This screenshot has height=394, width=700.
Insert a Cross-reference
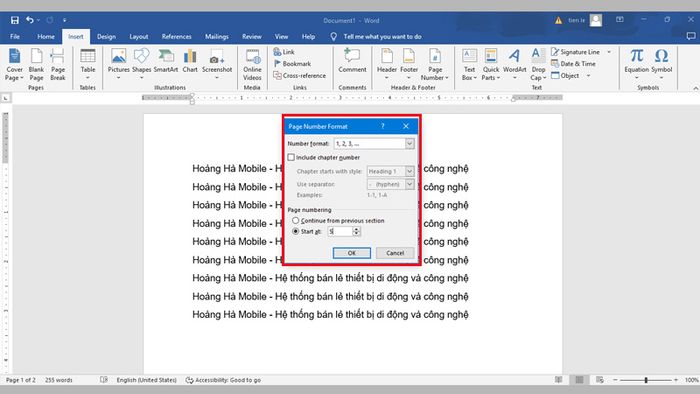[300, 75]
